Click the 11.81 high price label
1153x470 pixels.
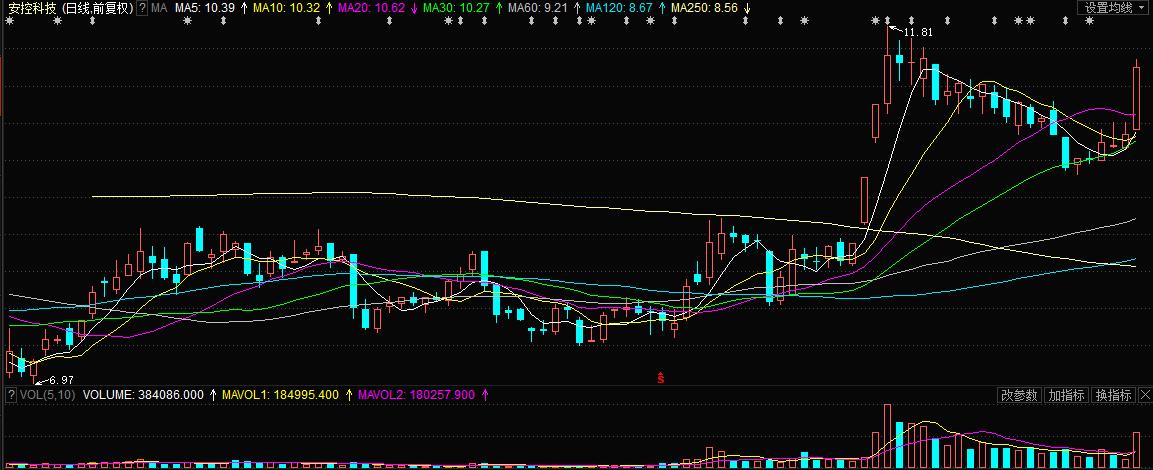[x=918, y=32]
